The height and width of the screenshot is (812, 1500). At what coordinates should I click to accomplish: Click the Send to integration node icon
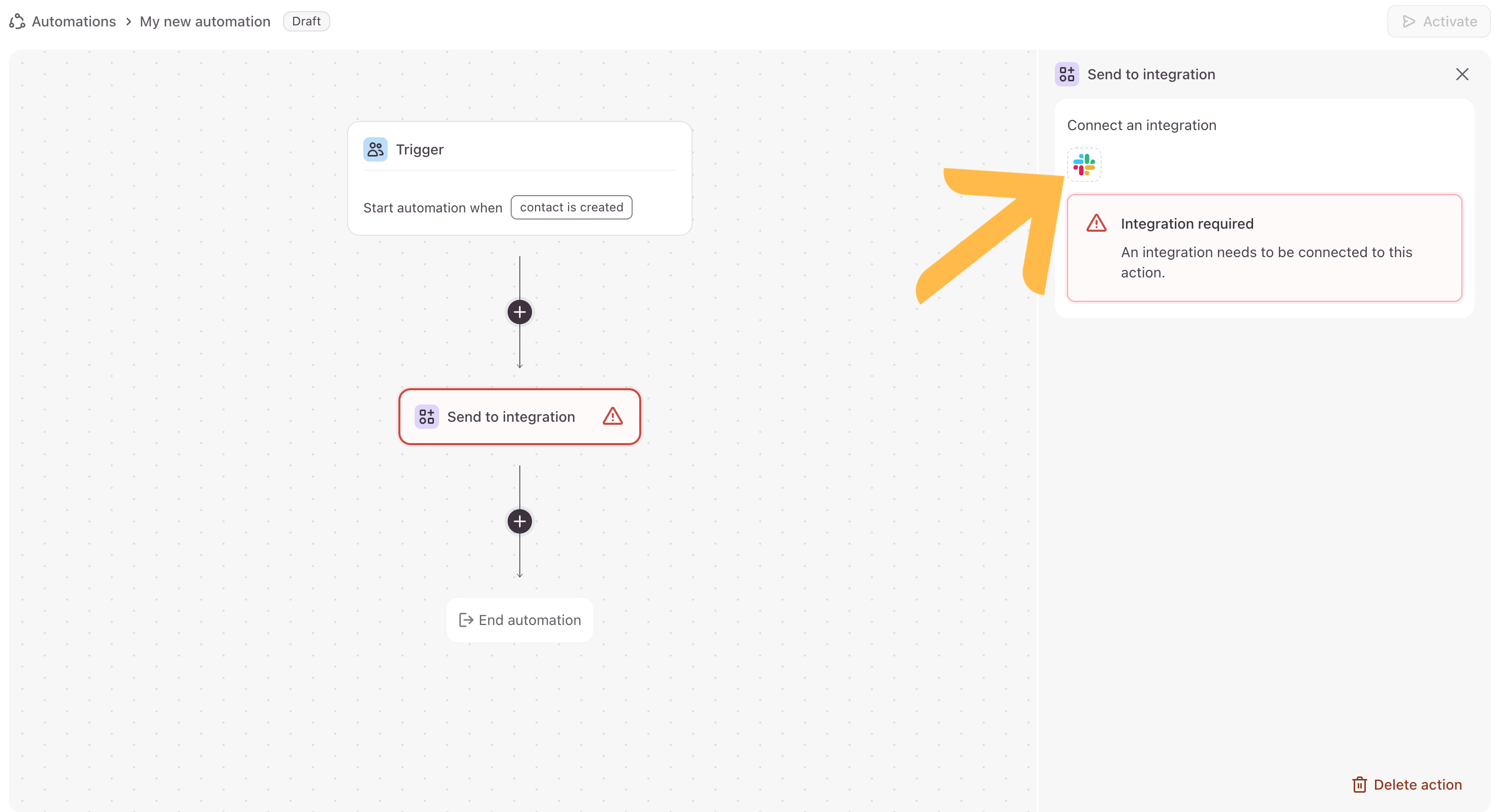(x=426, y=417)
